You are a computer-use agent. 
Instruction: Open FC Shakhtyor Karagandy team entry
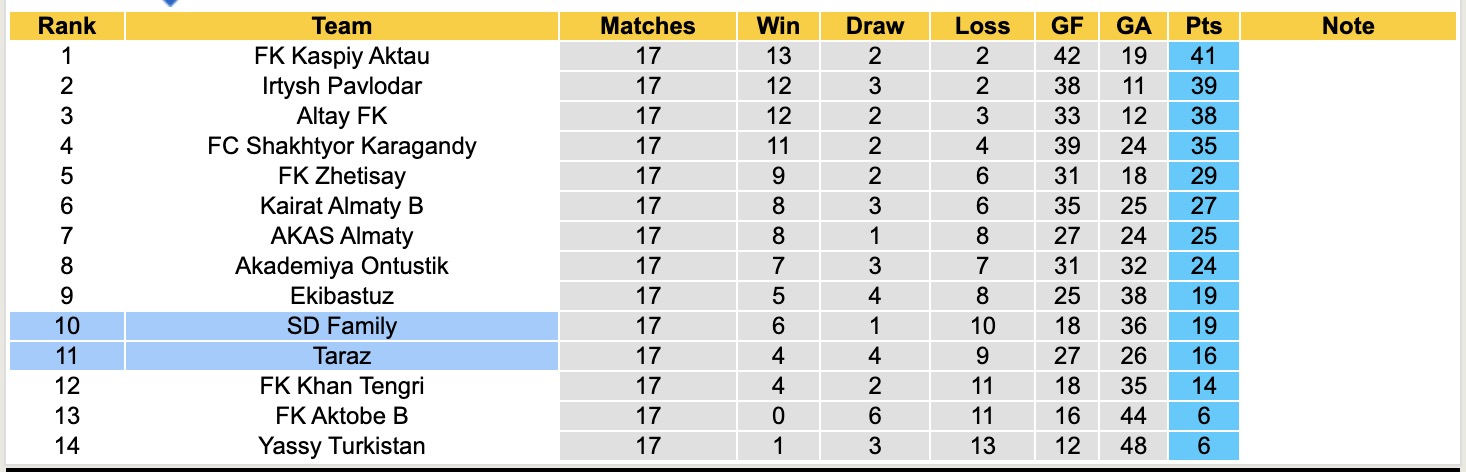(341, 146)
